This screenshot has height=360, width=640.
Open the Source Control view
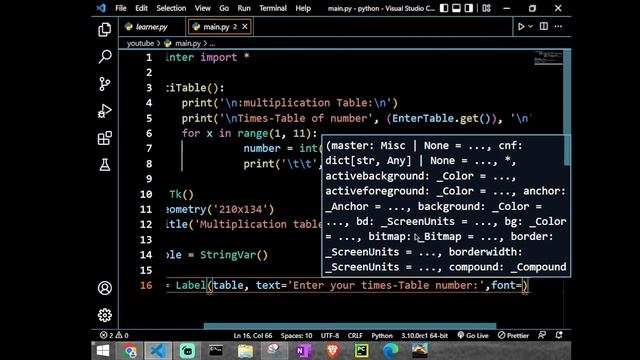coord(104,84)
